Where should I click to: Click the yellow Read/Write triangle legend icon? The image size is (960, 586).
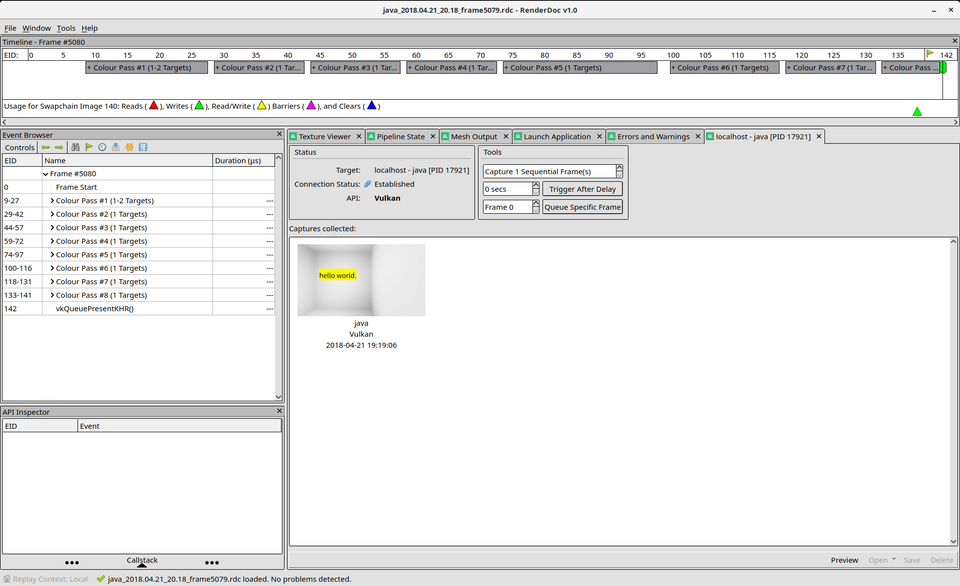click(x=261, y=106)
